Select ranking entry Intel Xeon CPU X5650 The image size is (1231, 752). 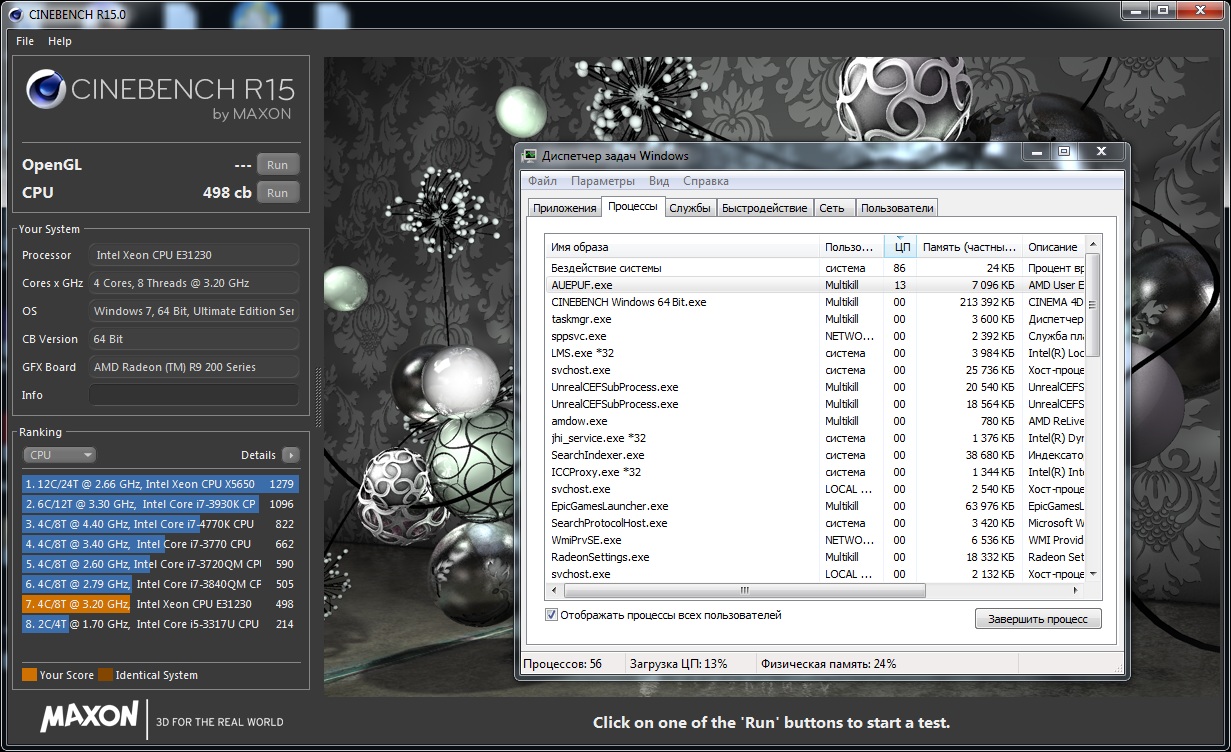pyautogui.click(x=160, y=484)
